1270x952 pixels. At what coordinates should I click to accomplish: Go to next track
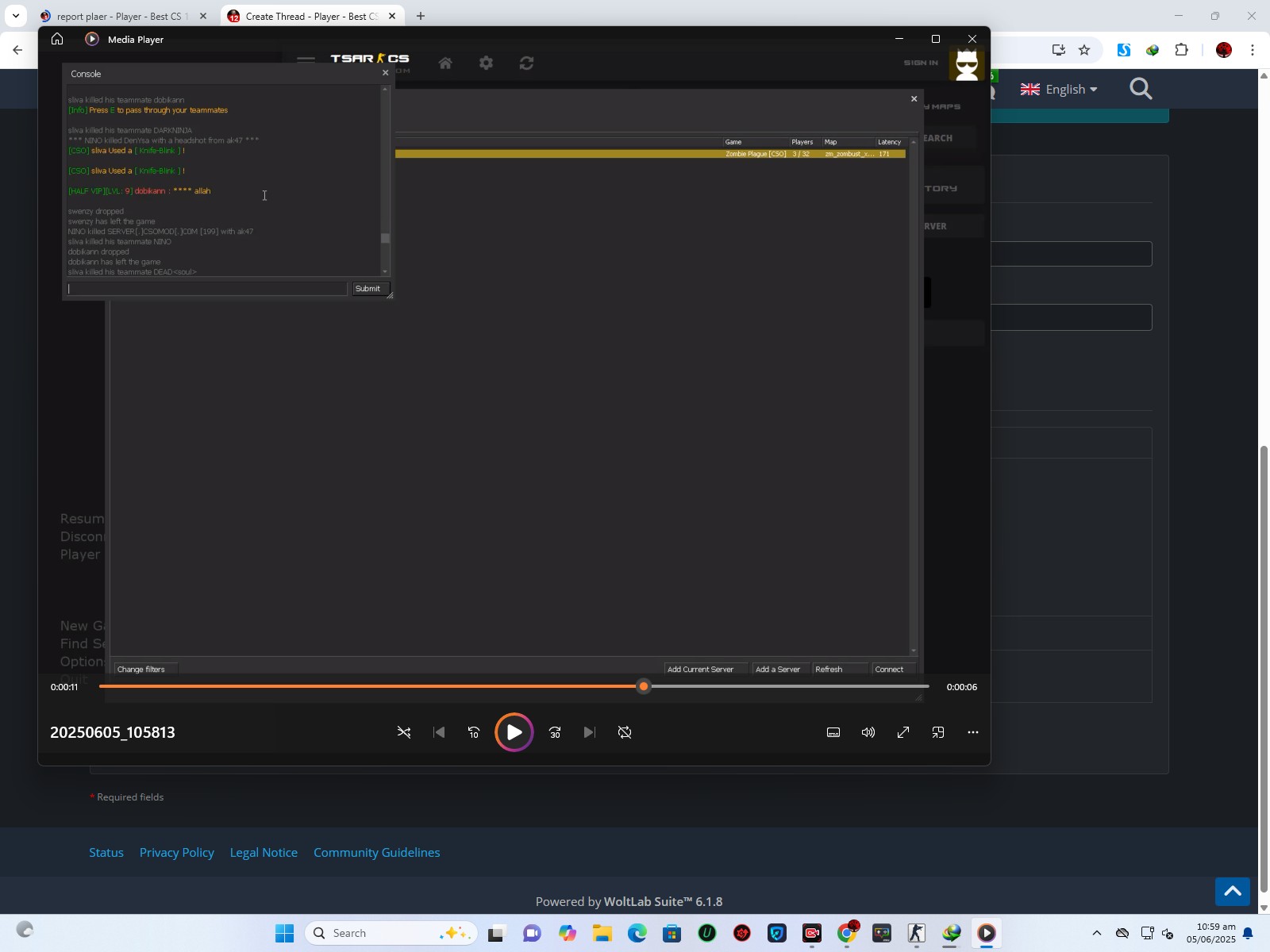[589, 732]
